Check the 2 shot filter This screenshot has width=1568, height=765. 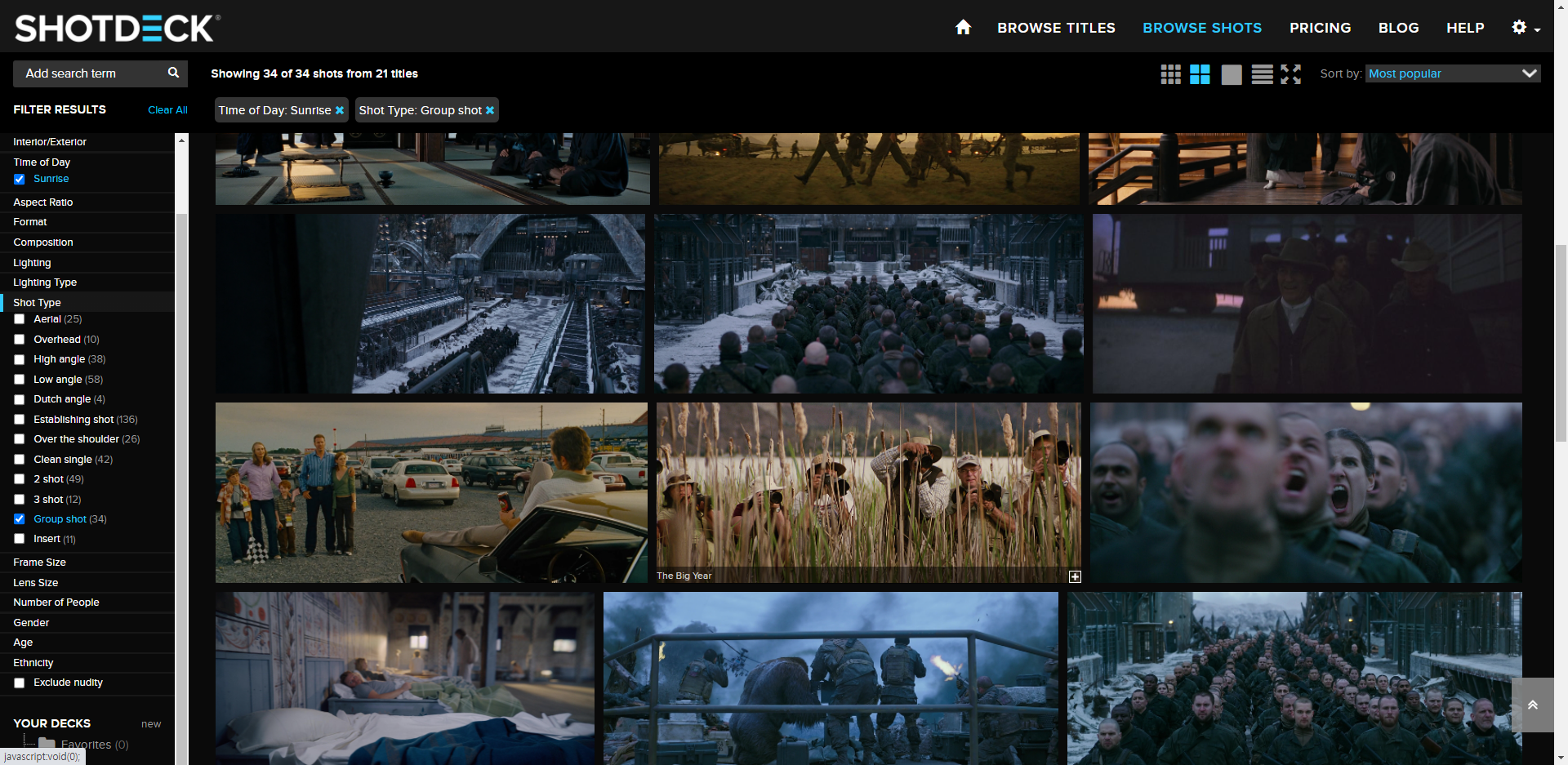click(20, 479)
